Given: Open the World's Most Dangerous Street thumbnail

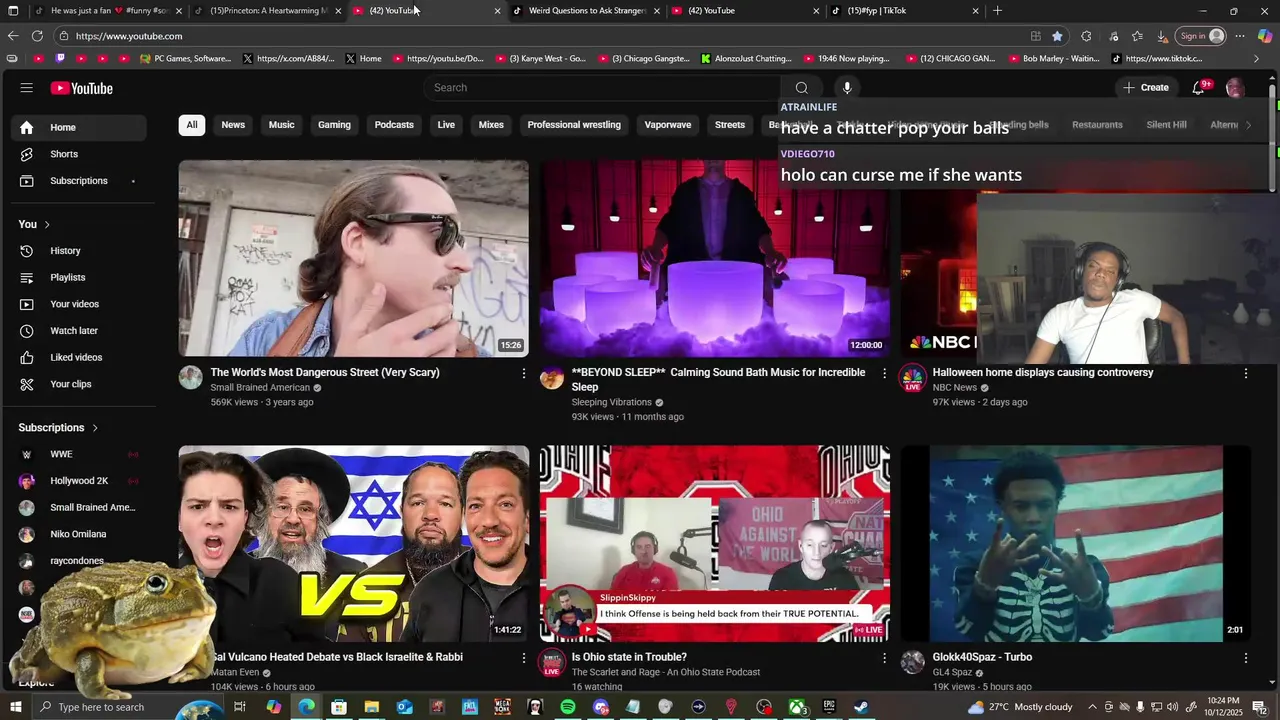Looking at the screenshot, I should (x=353, y=259).
